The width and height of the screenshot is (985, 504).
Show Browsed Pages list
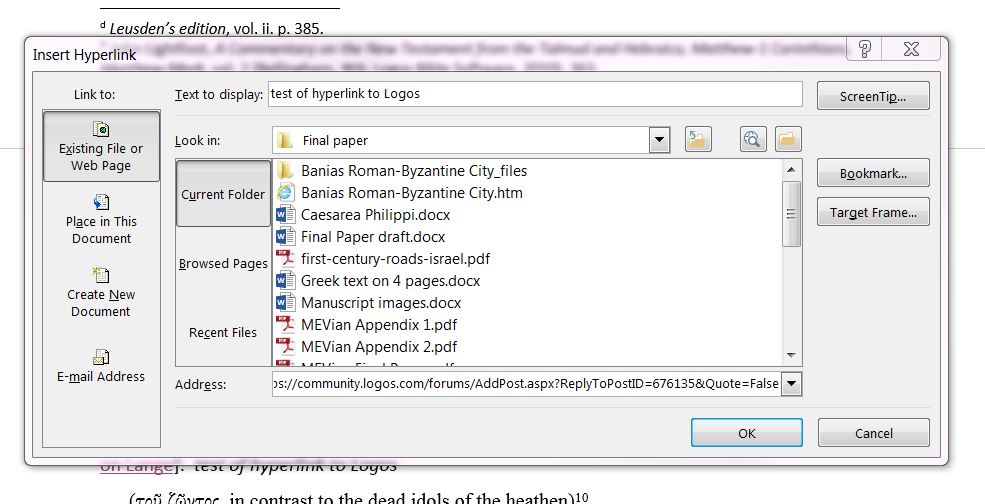(223, 263)
